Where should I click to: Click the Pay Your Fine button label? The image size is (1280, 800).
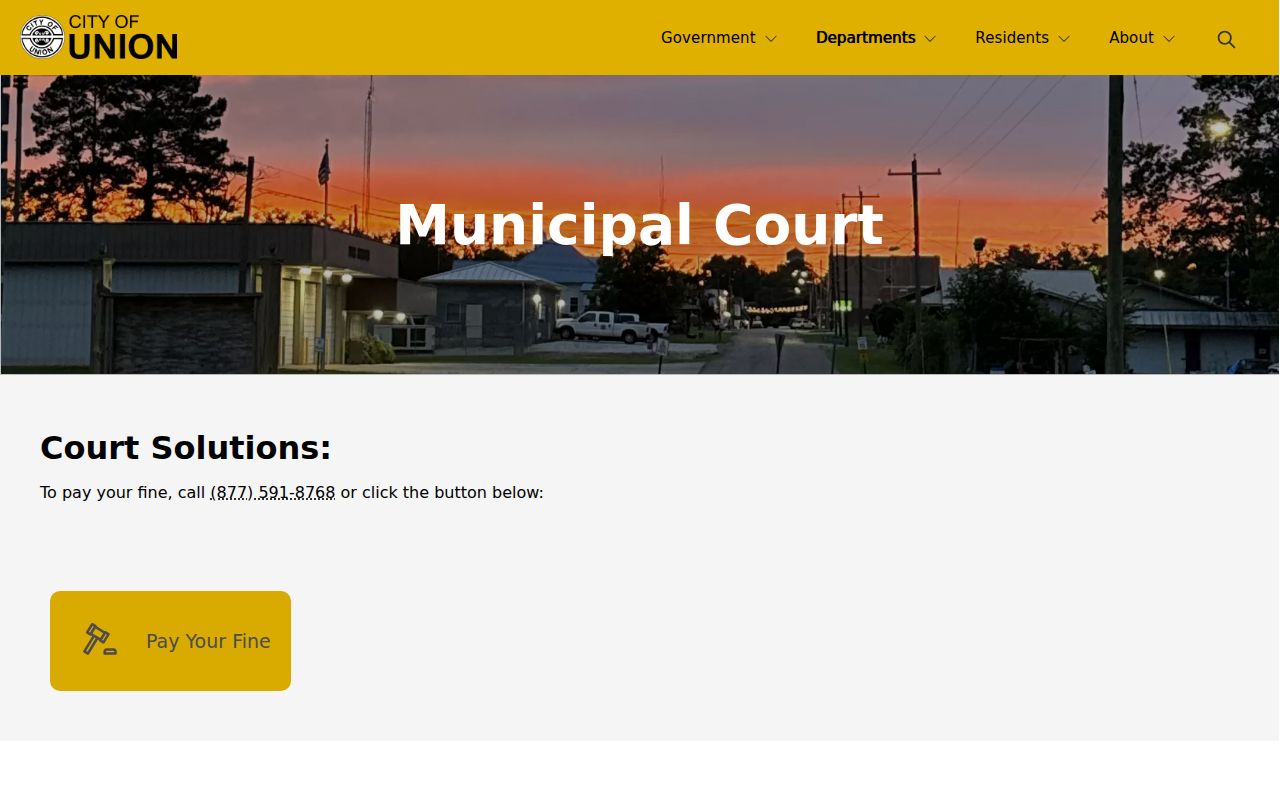tap(208, 641)
